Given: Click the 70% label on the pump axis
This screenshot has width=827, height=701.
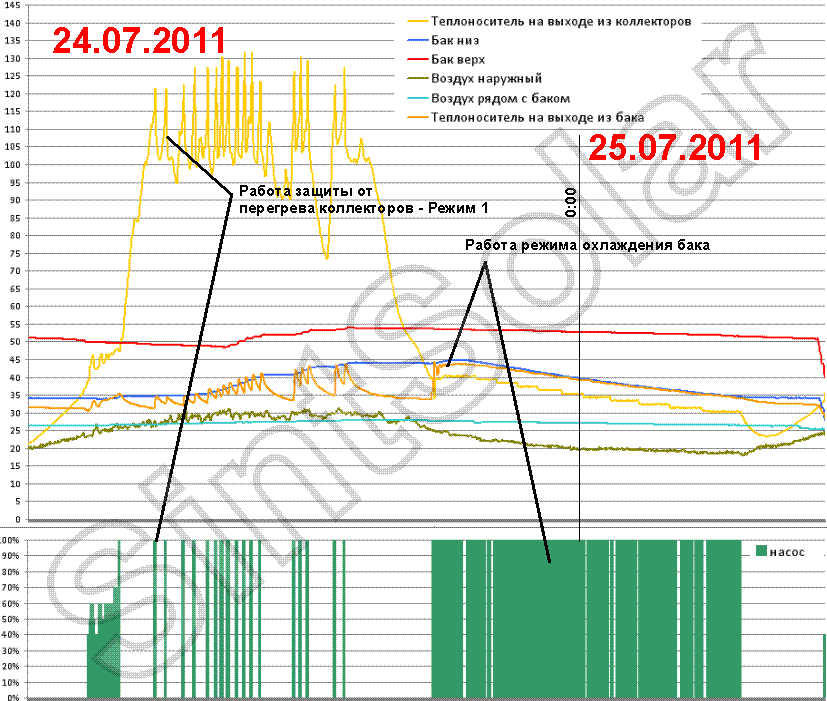Looking at the screenshot, I should (x=11, y=588).
